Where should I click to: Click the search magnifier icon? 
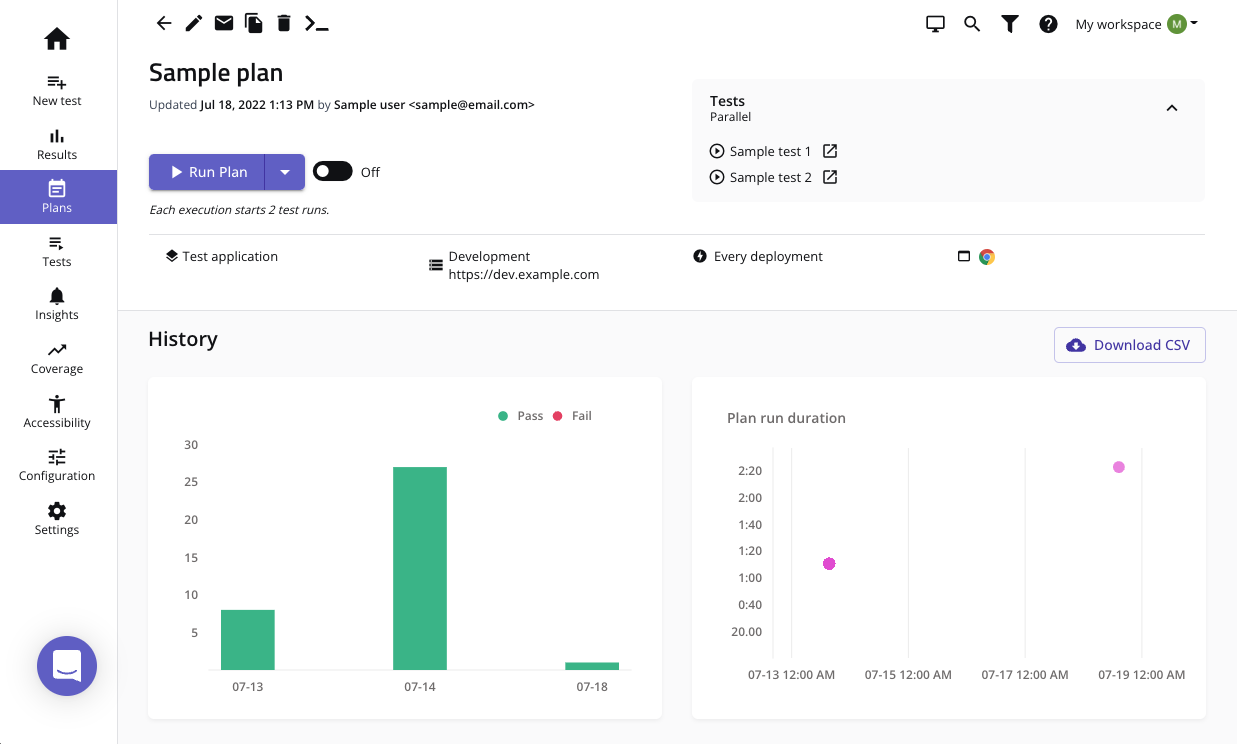[972, 24]
